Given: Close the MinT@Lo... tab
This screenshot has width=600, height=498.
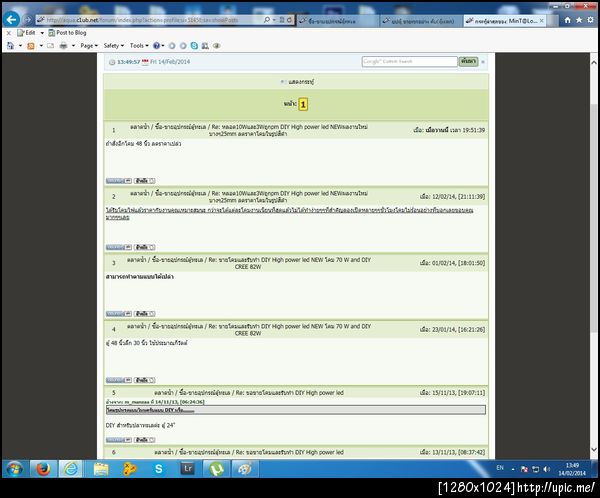Looking at the screenshot, I should coord(541,21).
